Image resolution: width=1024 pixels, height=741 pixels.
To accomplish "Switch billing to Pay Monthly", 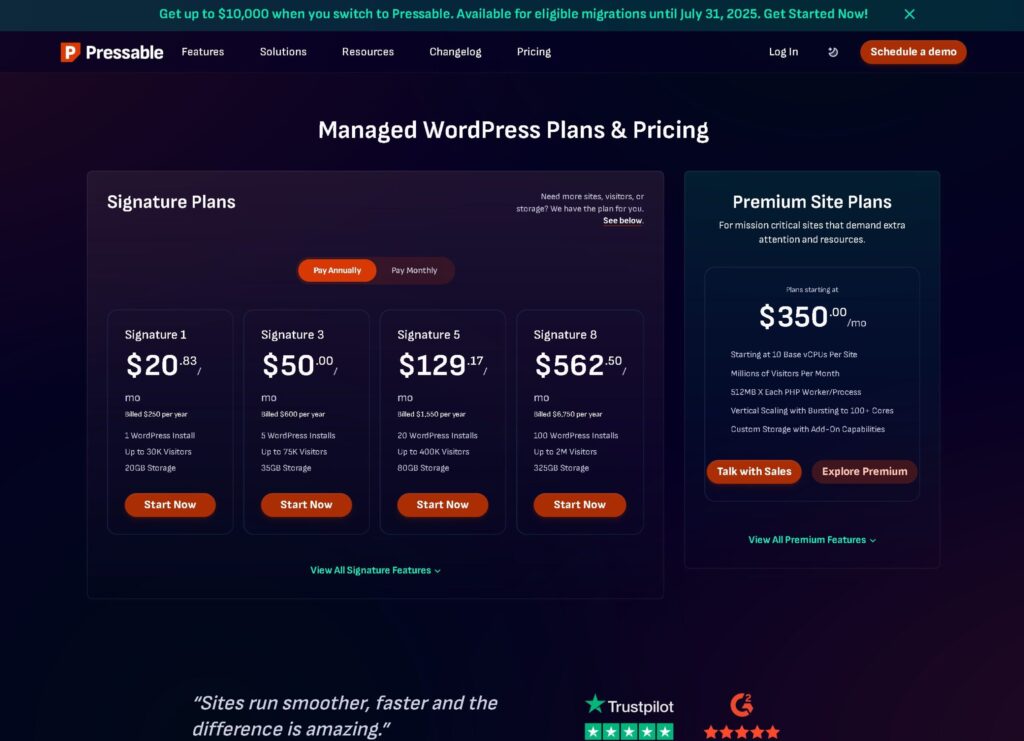I will 414,270.
